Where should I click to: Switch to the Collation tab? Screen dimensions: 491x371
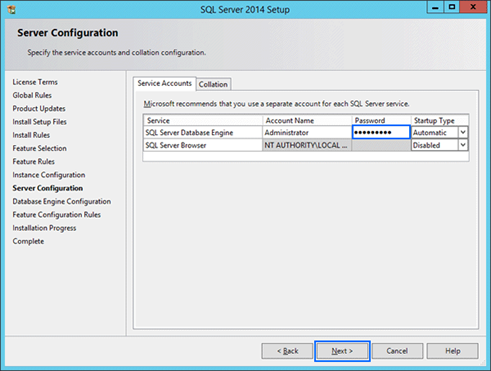point(213,84)
